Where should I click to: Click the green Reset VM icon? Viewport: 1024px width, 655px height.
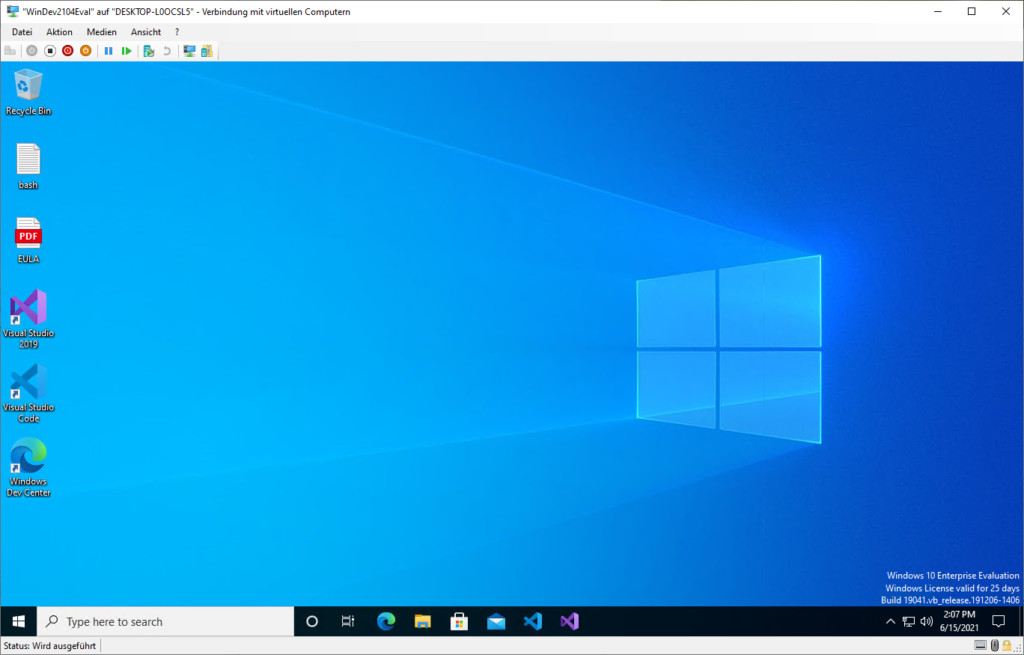click(x=126, y=51)
